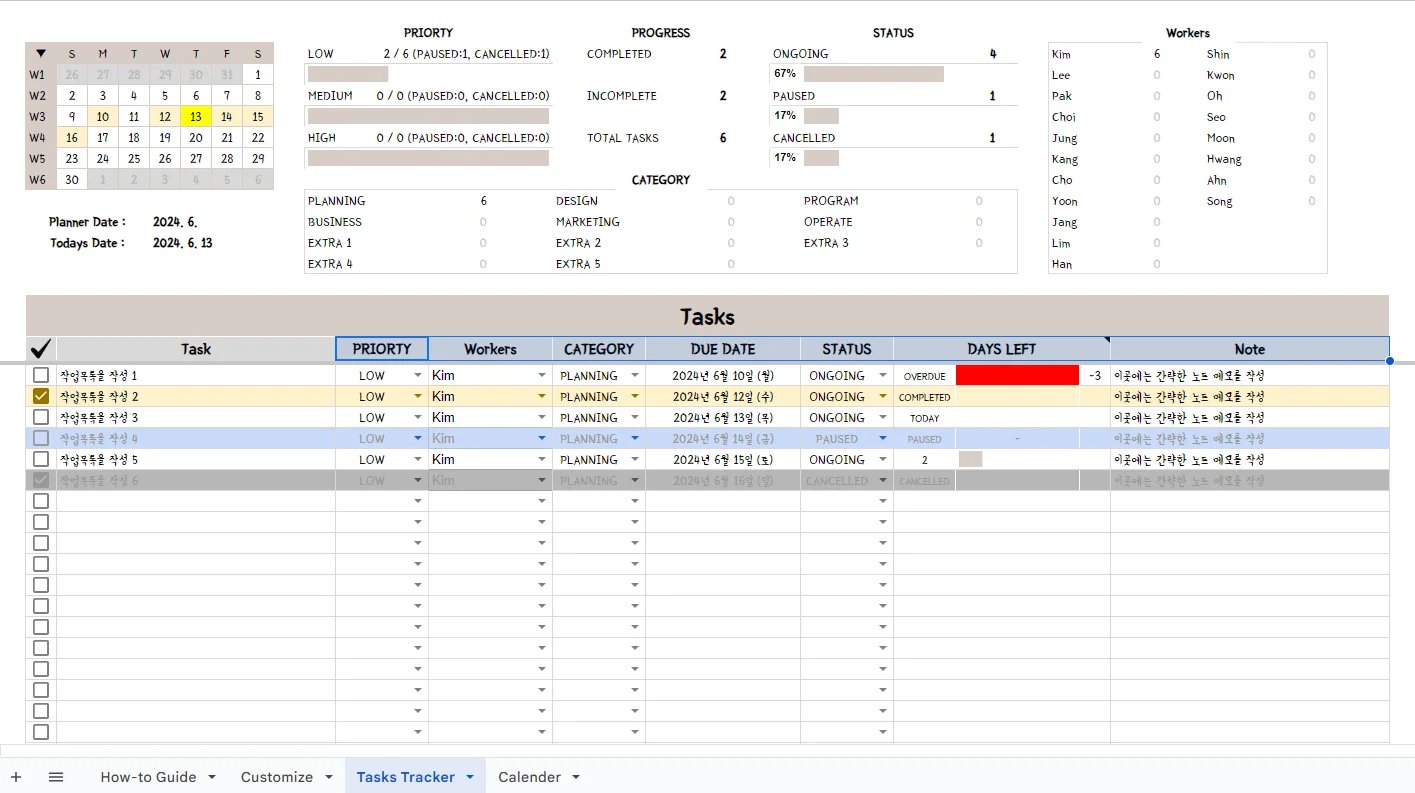Open the all sheets list icon
This screenshot has height=793, width=1415.
tap(56, 777)
